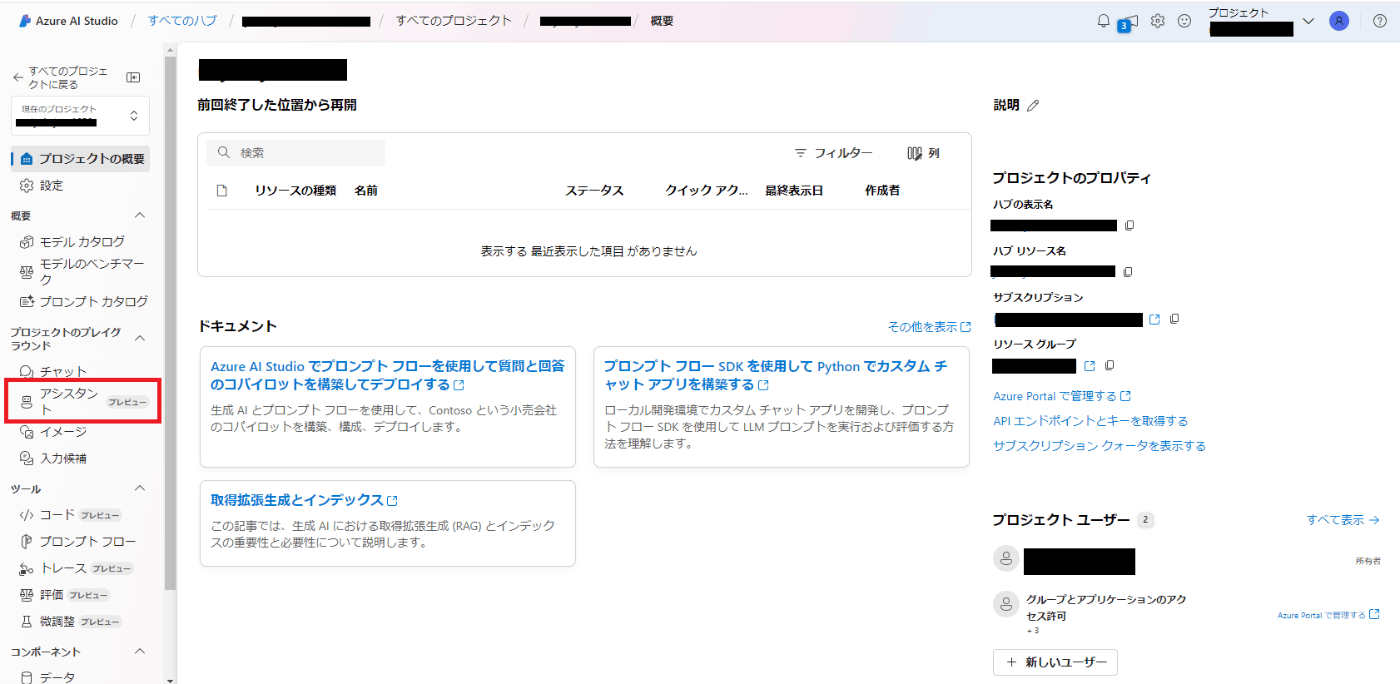1400x684 pixels.
Task: Click the チャット bubble icon
Action: pos(26,371)
